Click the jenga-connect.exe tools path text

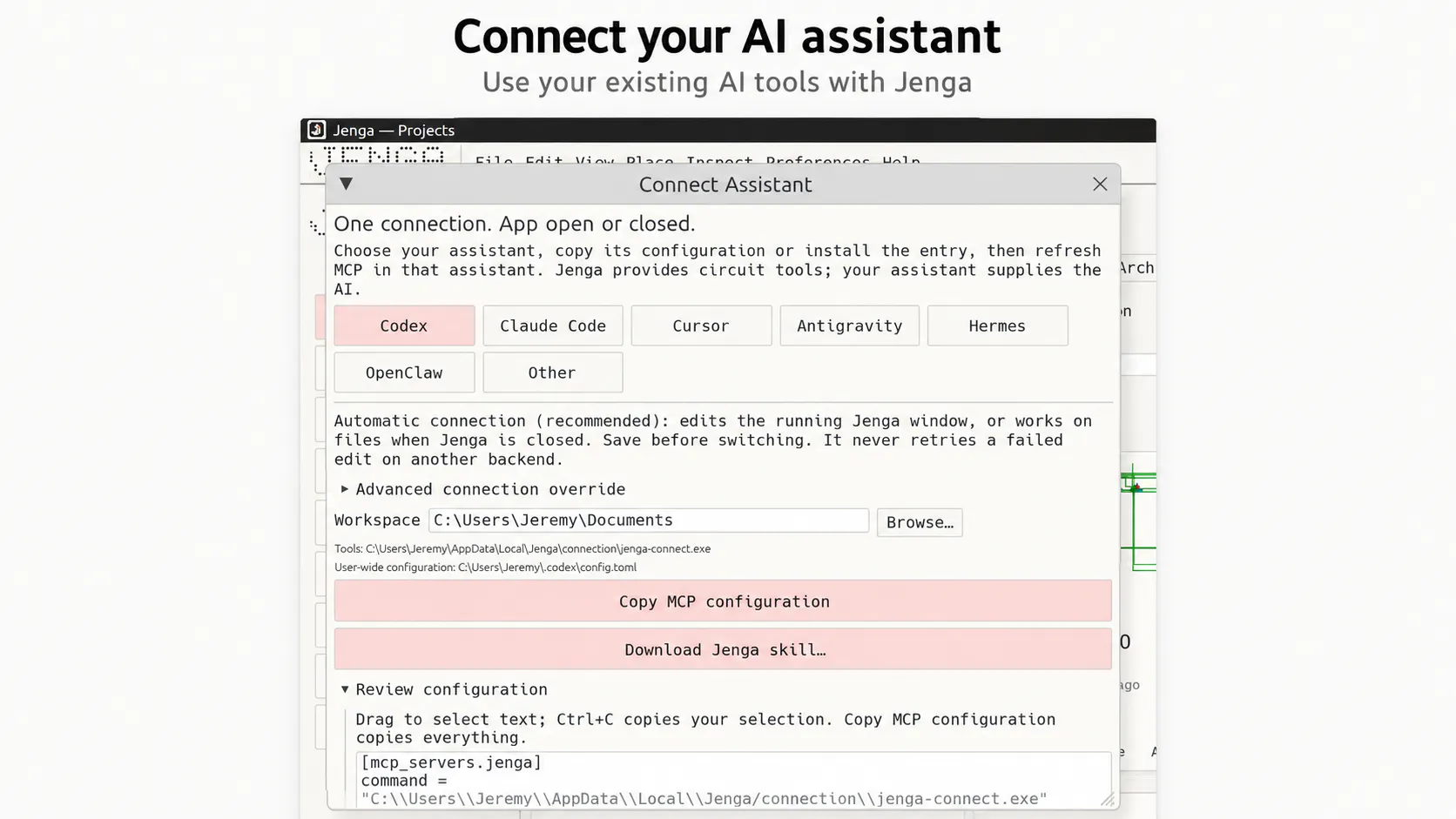click(x=522, y=548)
